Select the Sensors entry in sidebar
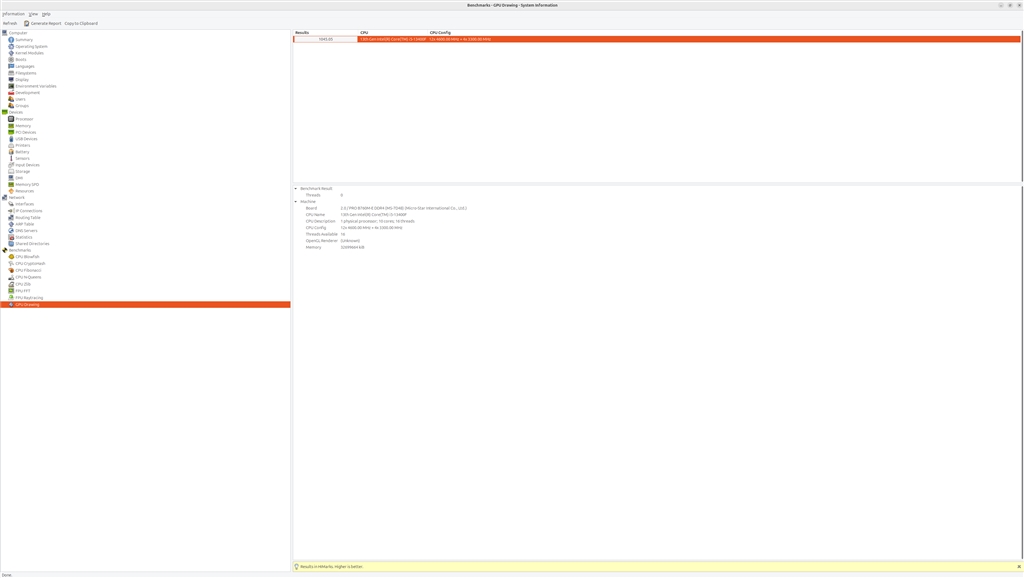 coord(23,158)
